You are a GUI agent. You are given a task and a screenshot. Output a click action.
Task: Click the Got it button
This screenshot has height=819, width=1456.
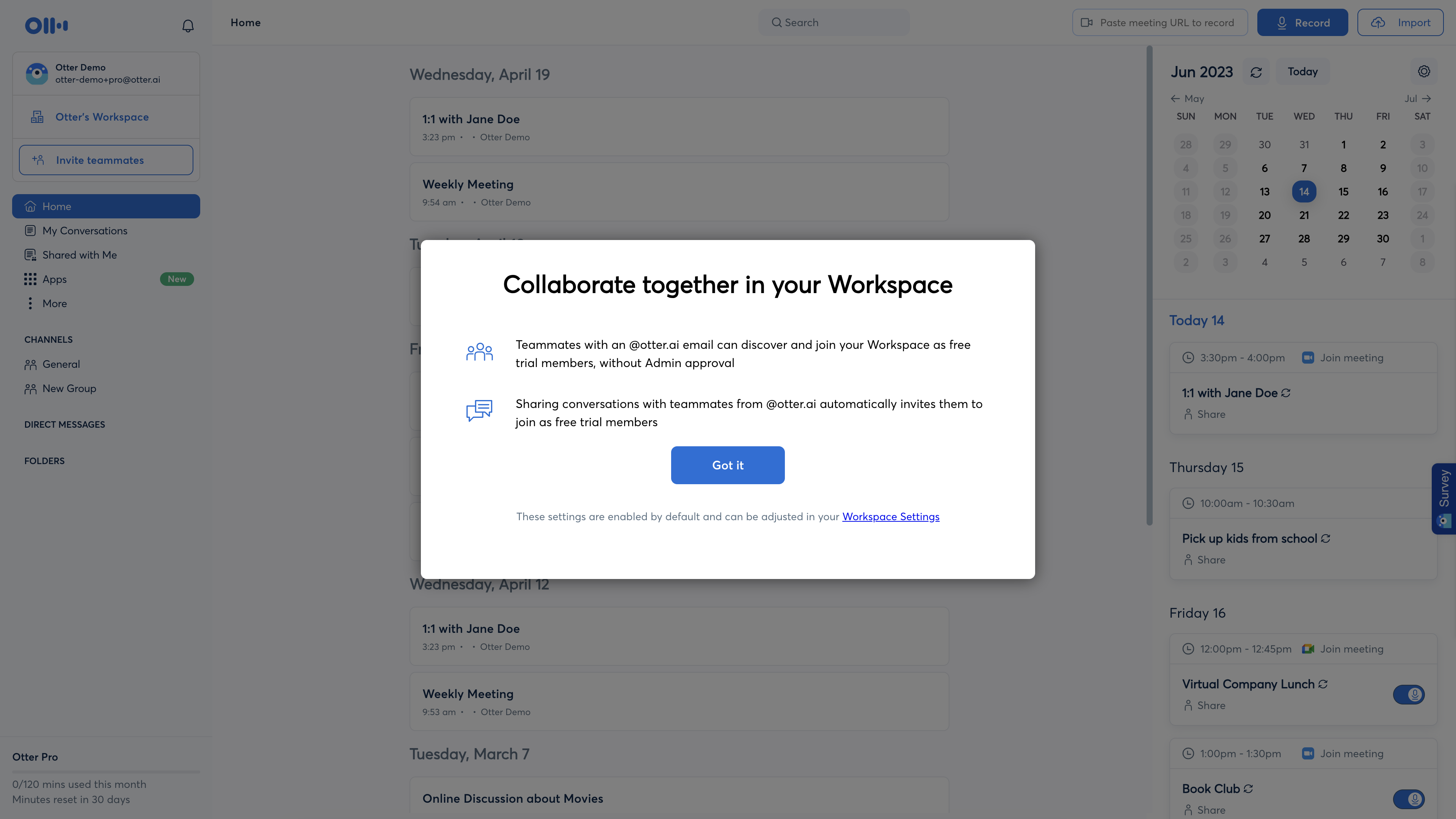tap(728, 465)
